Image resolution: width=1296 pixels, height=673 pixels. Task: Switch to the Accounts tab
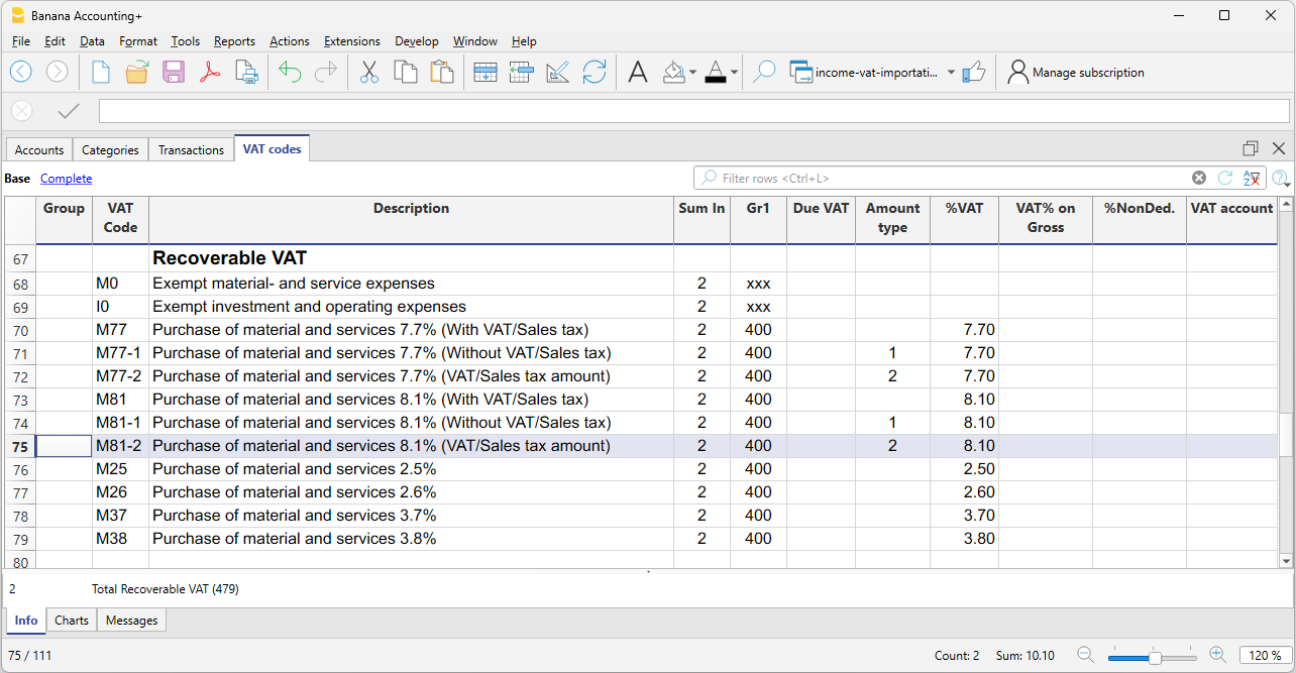pyautogui.click(x=39, y=150)
